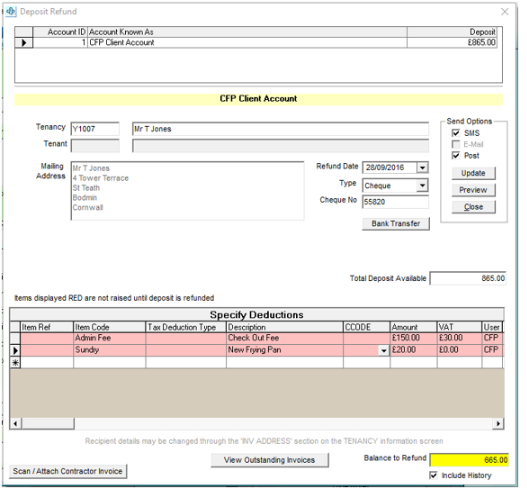This screenshot has height=491, width=527.
Task: Click the new row asterisk marker
Action: pyautogui.click(x=15, y=363)
